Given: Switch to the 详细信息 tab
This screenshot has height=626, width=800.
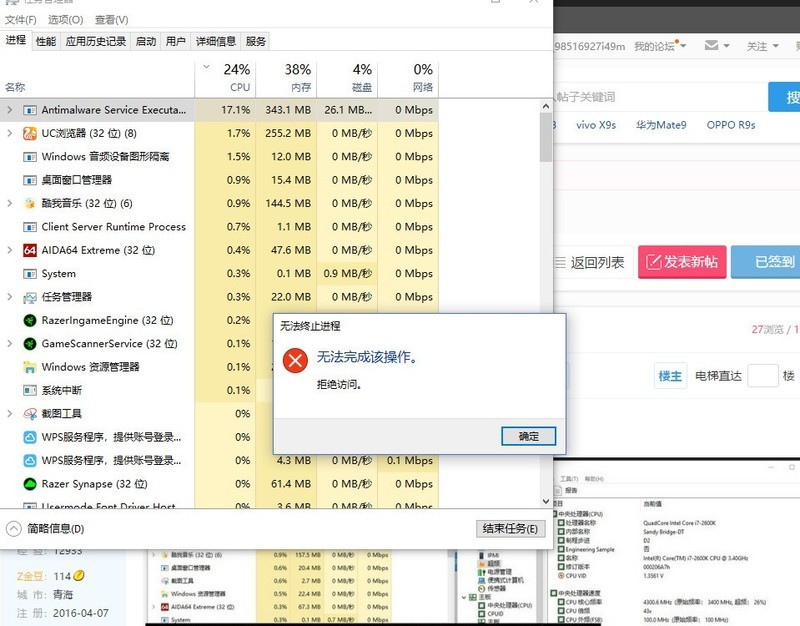Looking at the screenshot, I should point(216,41).
